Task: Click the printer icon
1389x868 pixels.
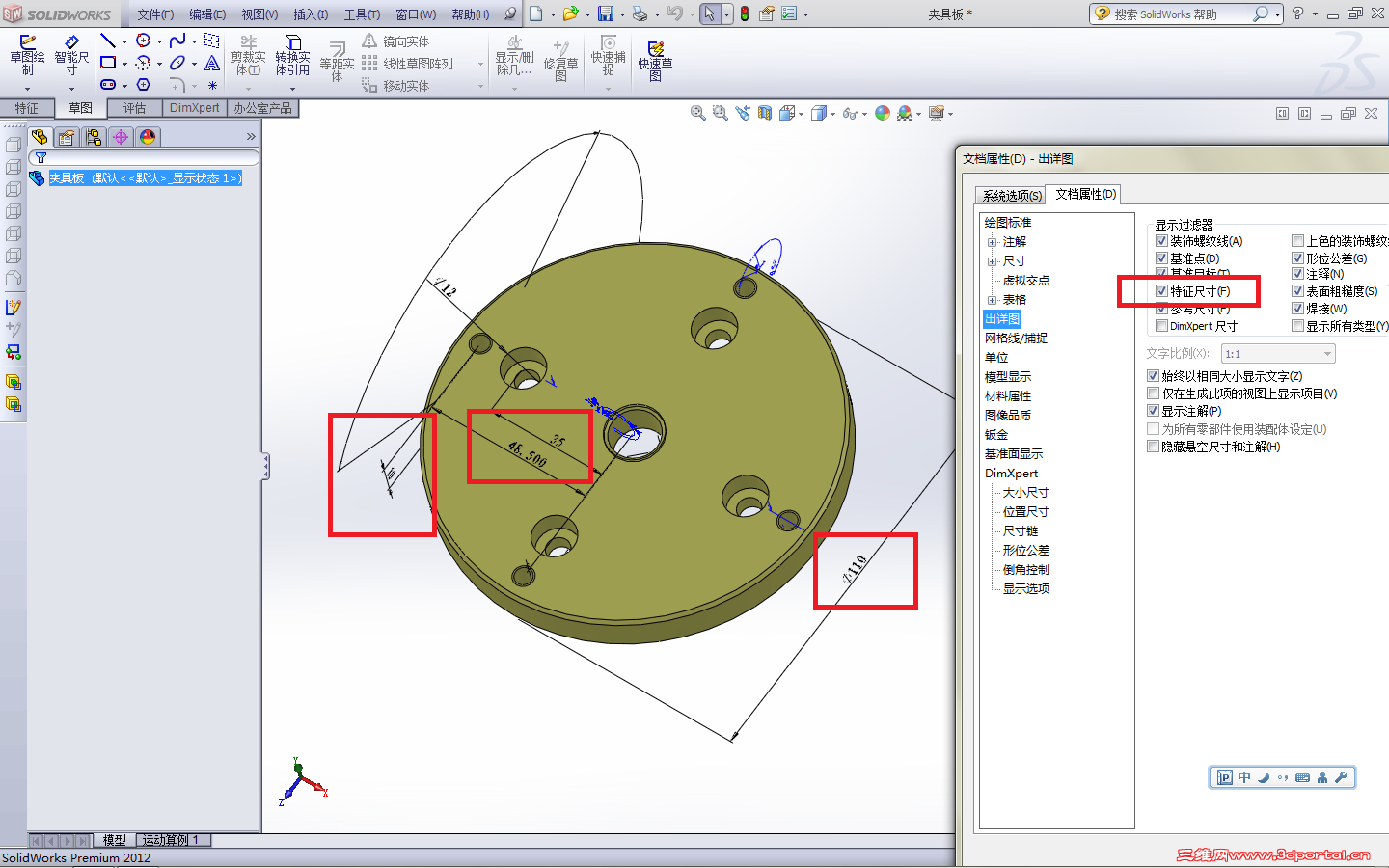Action: click(640, 14)
